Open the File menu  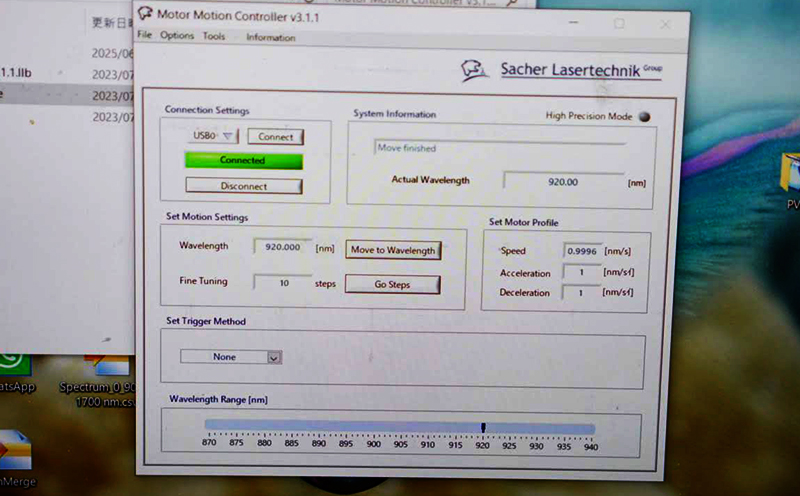pos(145,36)
